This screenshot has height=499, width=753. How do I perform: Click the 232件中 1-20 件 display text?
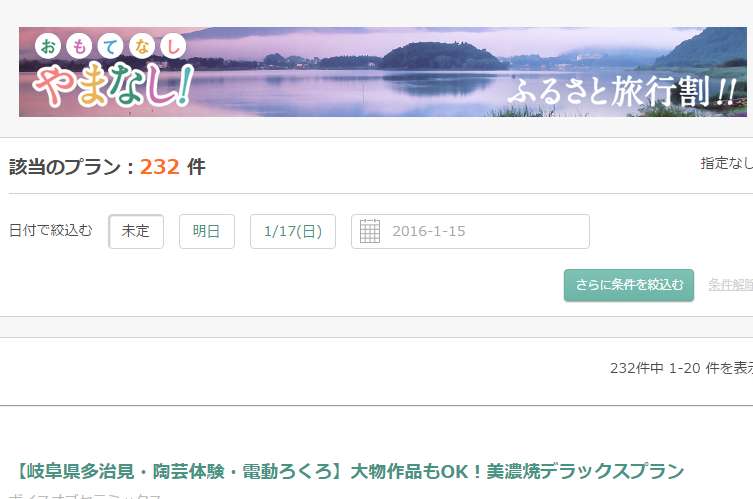click(681, 368)
